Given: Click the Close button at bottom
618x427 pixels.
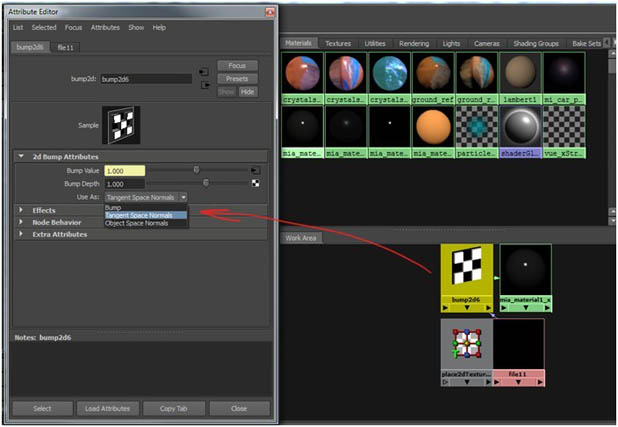Looking at the screenshot, I should tap(239, 408).
